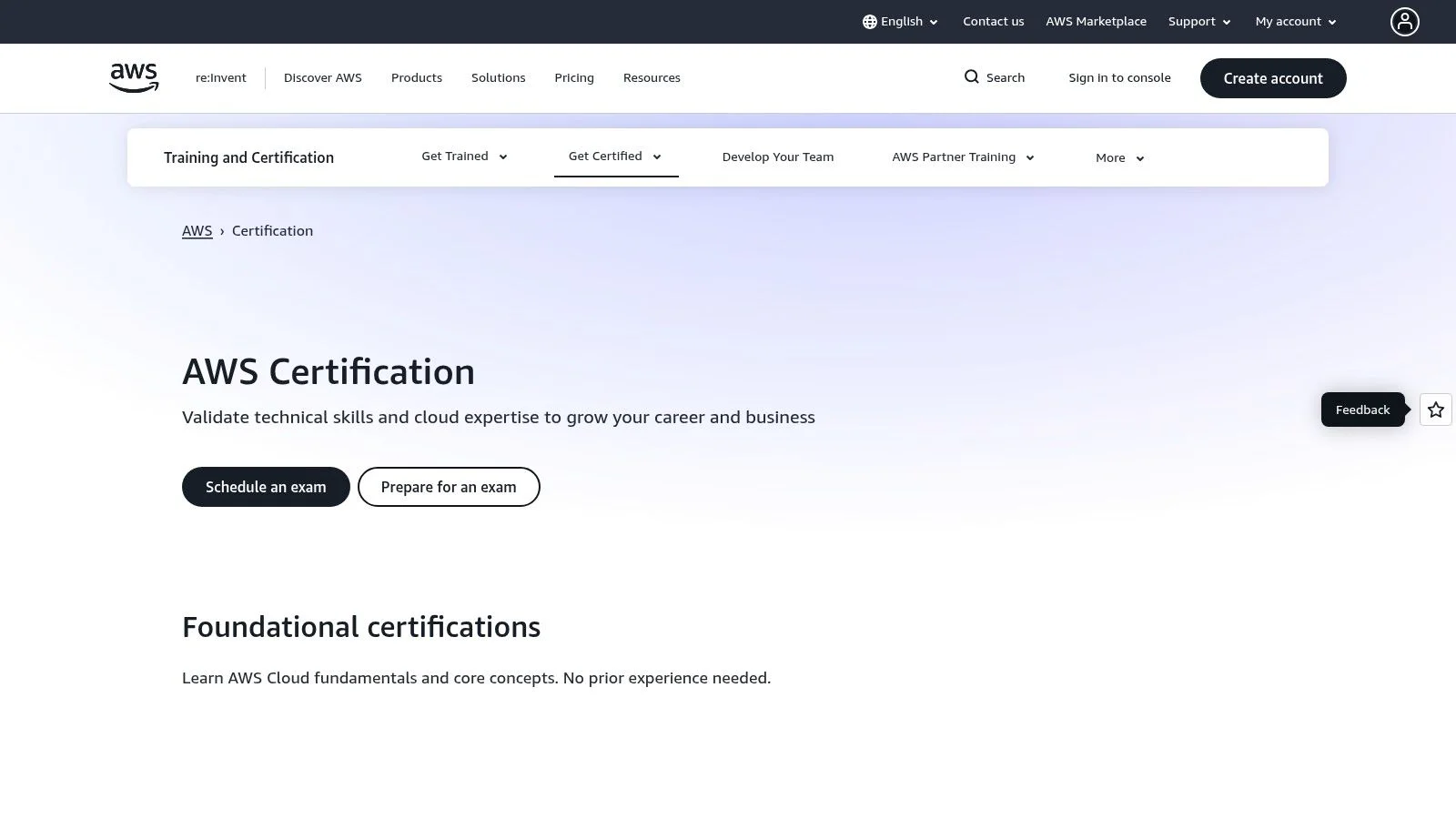The image size is (1456, 819).
Task: Expand the Get Trained menu
Action: point(464,157)
